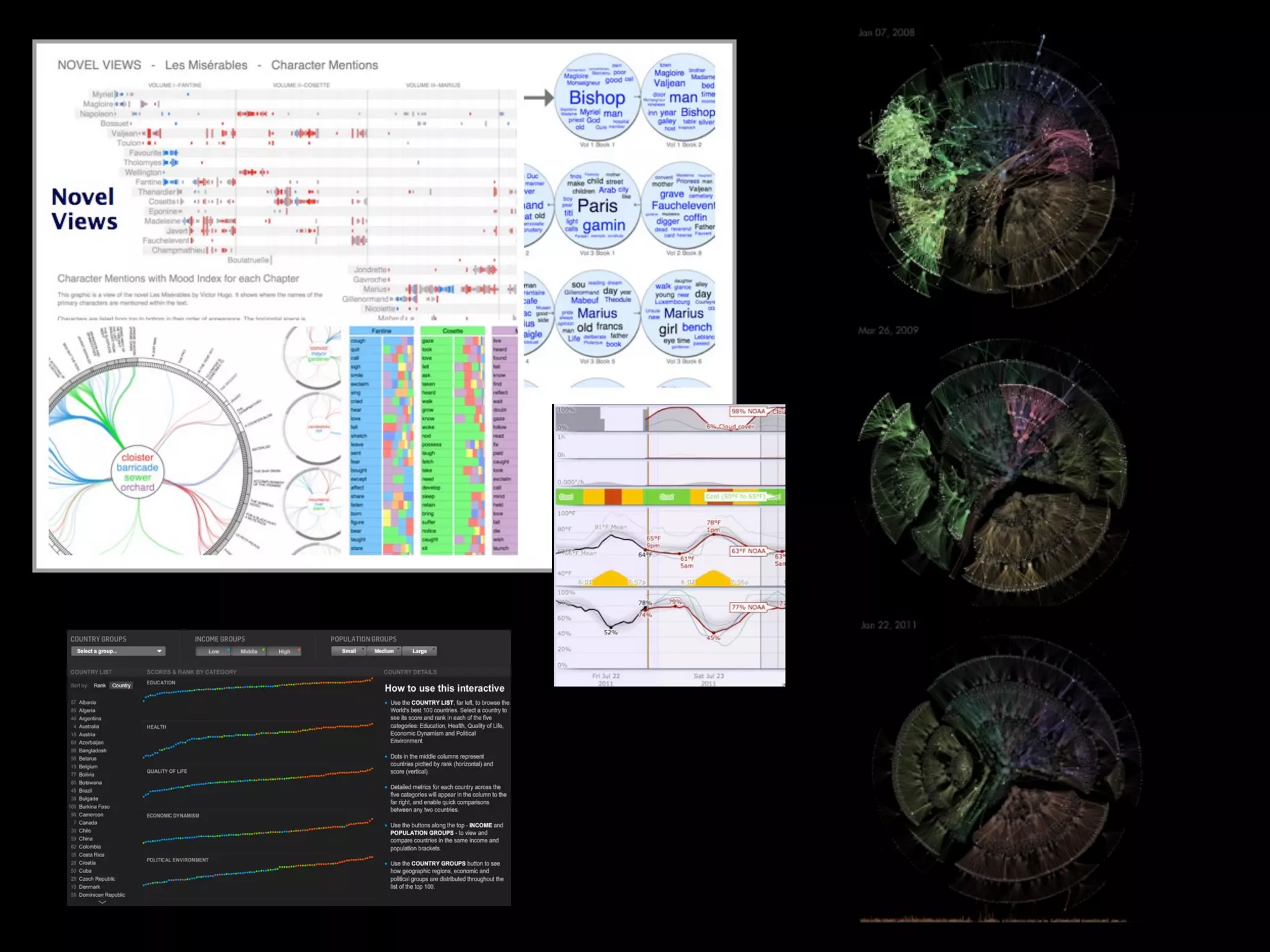The height and width of the screenshot is (952, 1270).
Task: Click the orange comfort band color segment
Action: click(x=613, y=496)
